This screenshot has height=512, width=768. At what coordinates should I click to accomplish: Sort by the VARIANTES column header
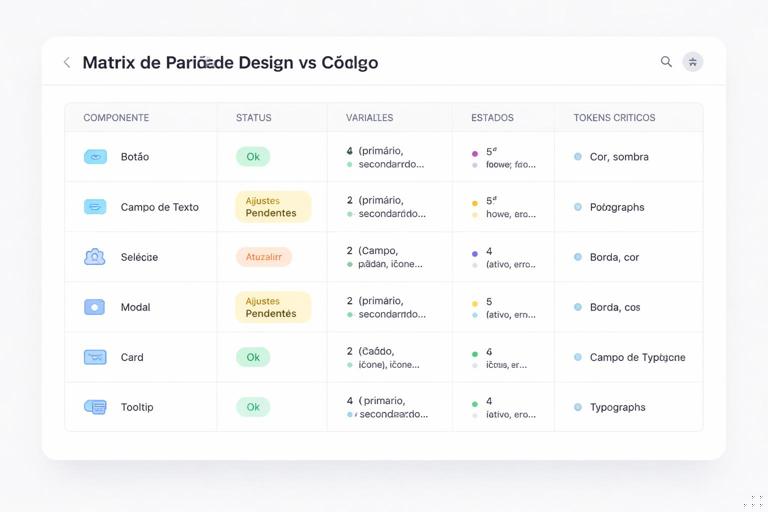369,118
